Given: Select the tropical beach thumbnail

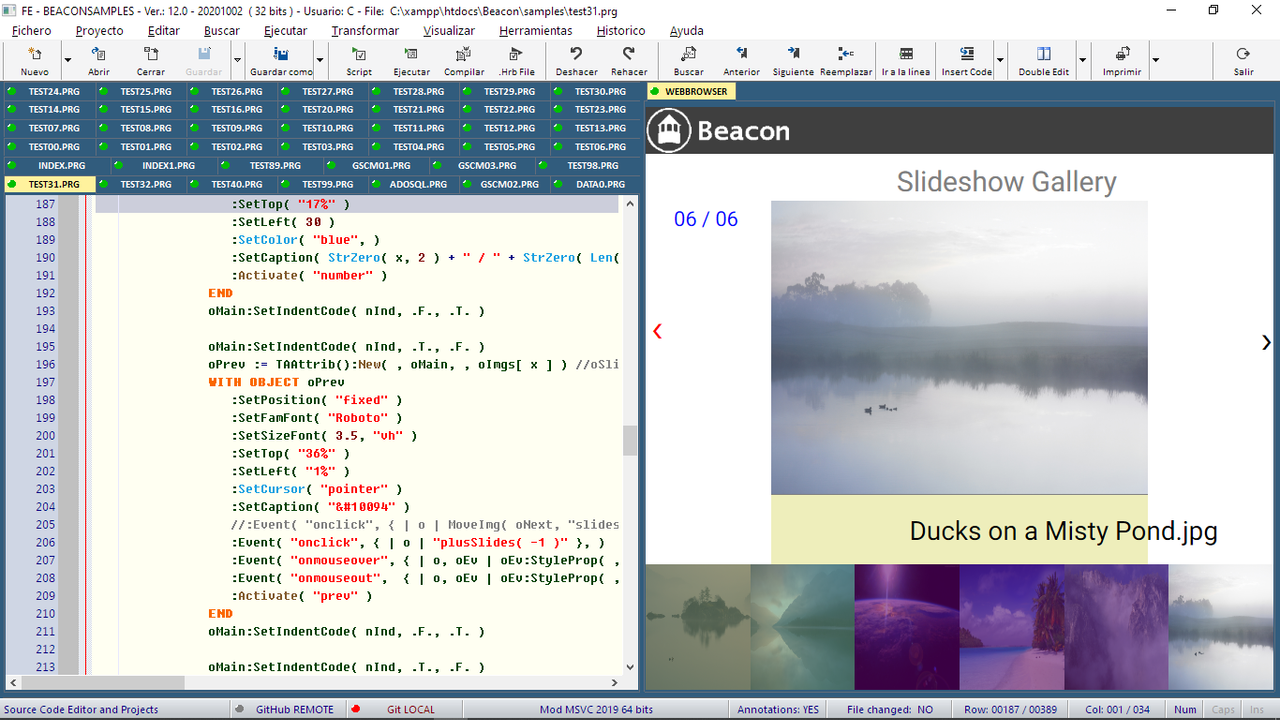Looking at the screenshot, I should (x=1012, y=626).
